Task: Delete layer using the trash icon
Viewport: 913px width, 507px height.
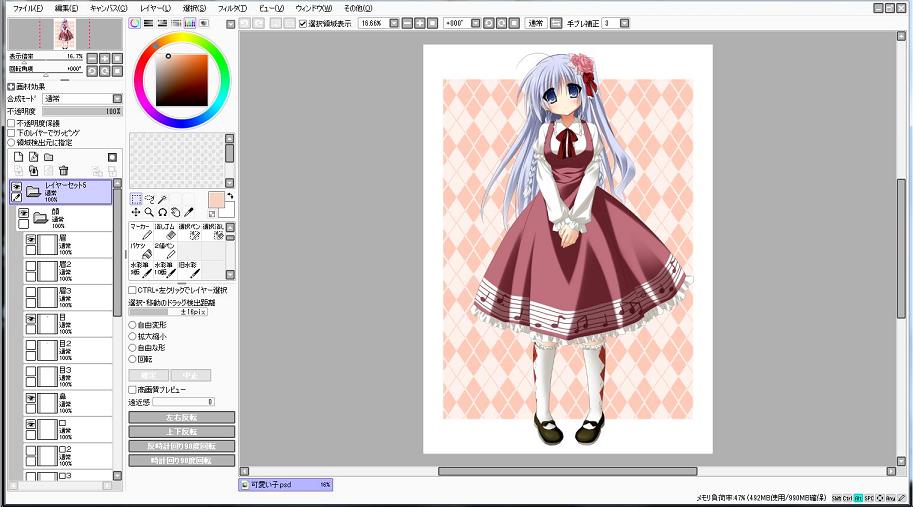Action: click(63, 171)
